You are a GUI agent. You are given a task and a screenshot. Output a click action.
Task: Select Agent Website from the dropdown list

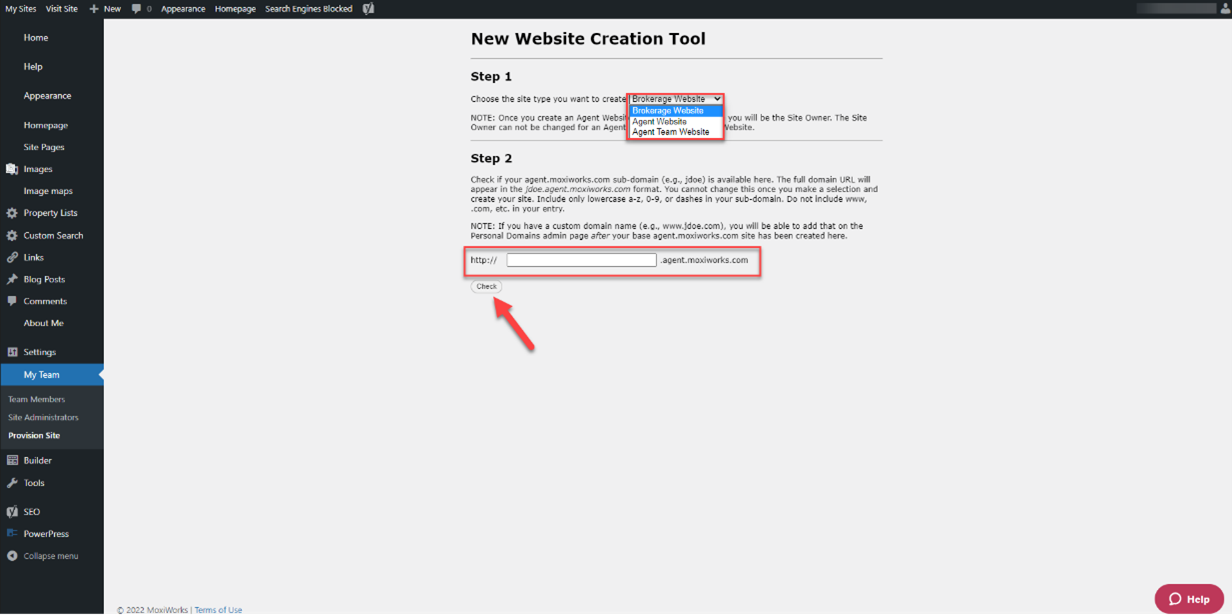(x=659, y=122)
